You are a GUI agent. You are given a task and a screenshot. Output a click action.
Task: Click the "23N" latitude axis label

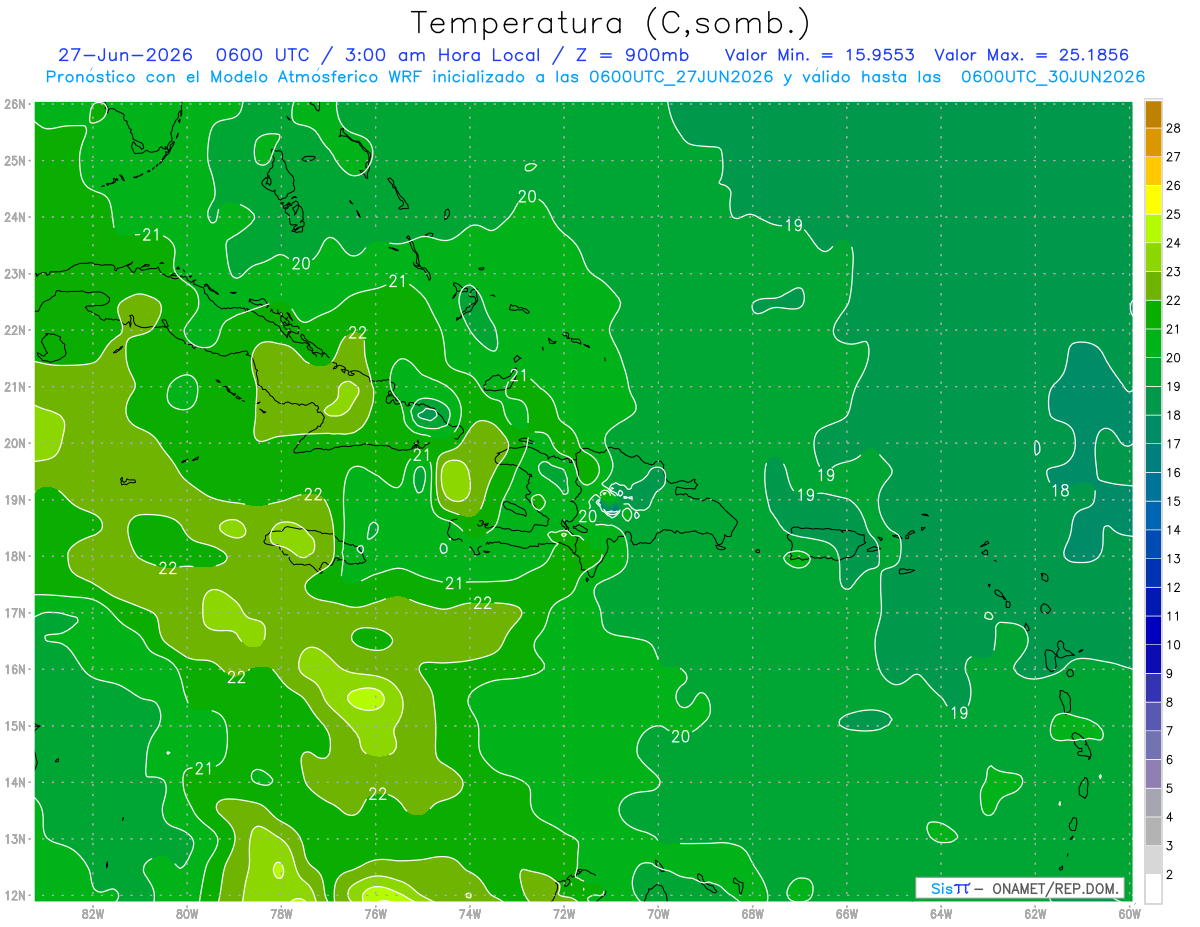coord(14,273)
